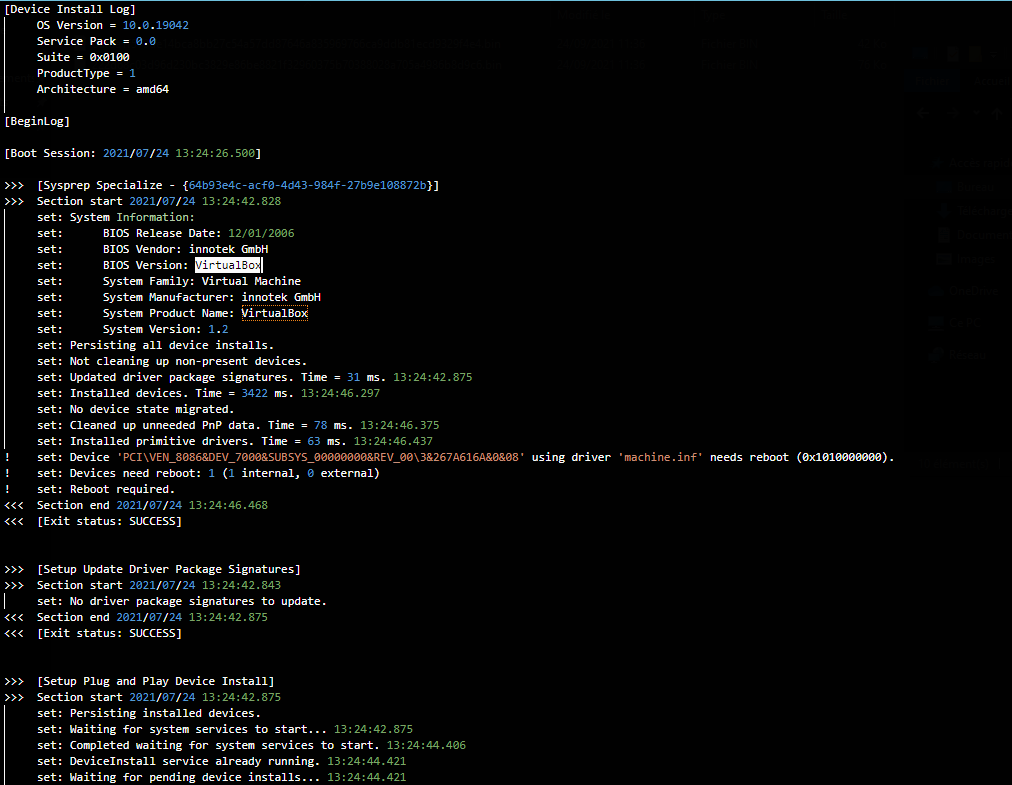The width and height of the screenshot is (1012, 785).
Task: Click the "ProductType = 1" line
Action: click(x=86, y=74)
